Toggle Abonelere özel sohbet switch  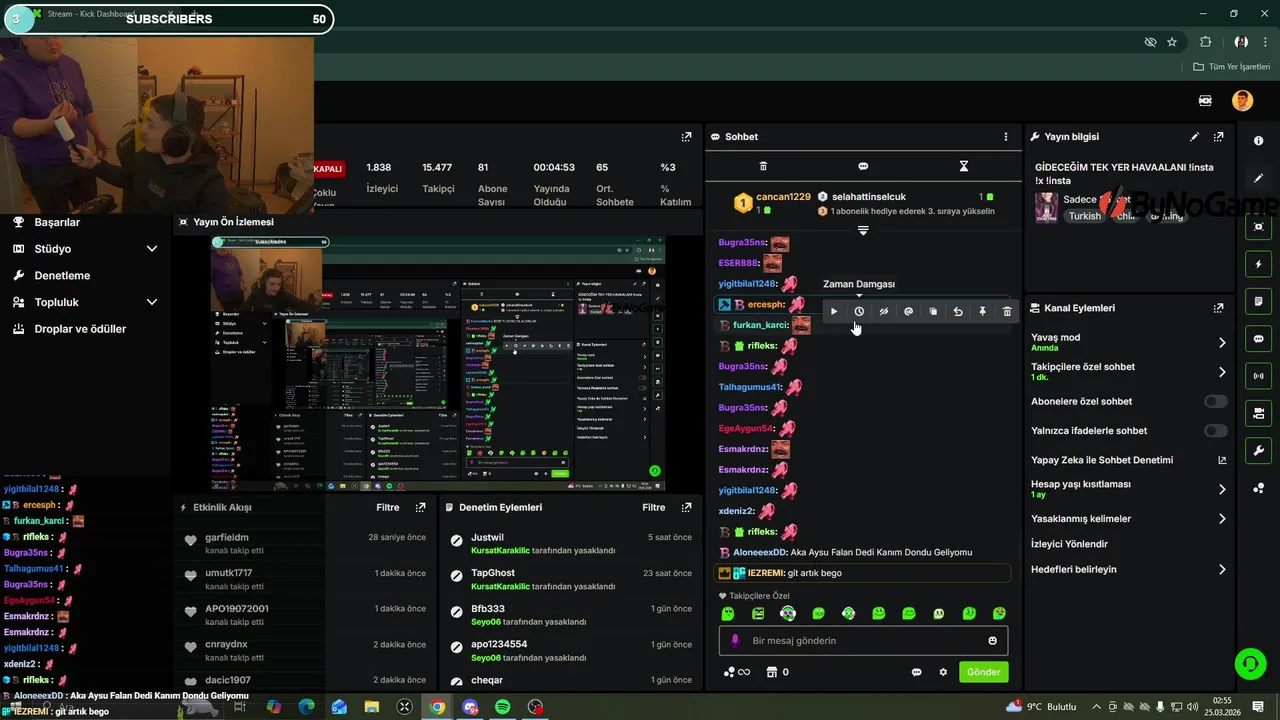[x=1216, y=401]
